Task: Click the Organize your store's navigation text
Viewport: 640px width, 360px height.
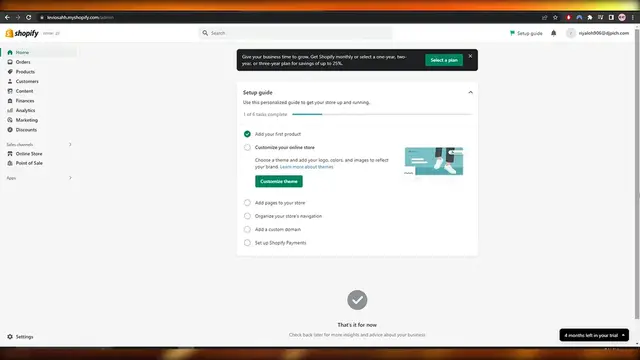Action: click(288, 216)
